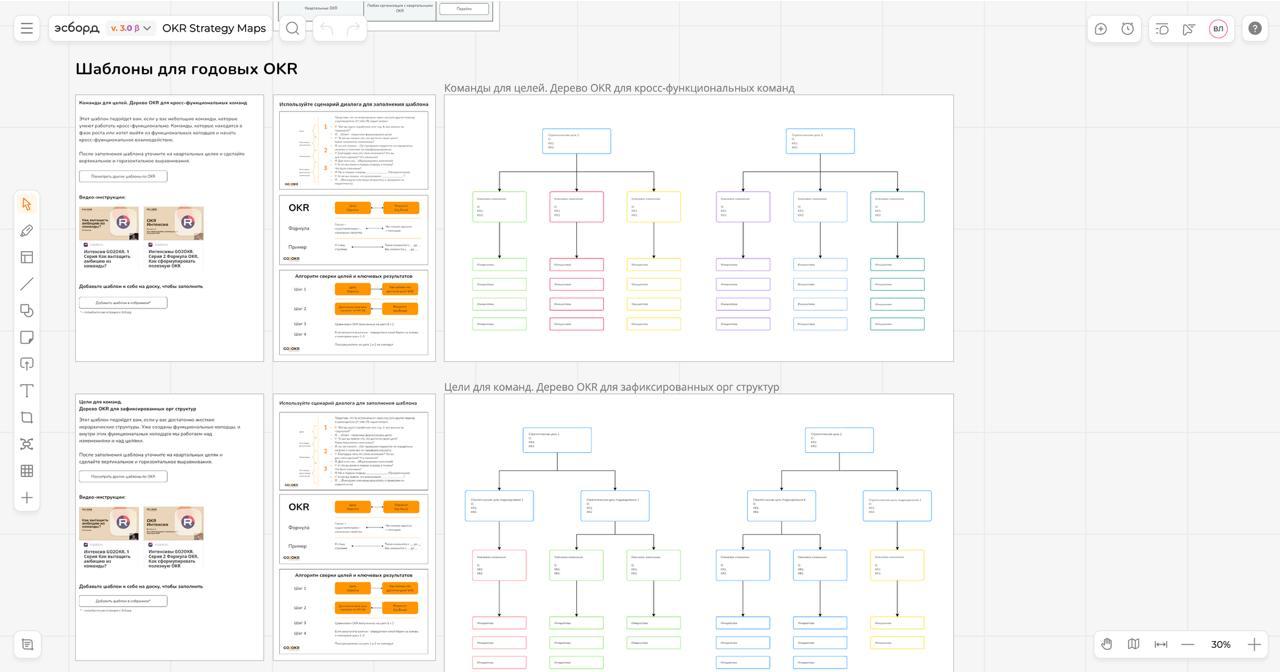Open the hamburger main menu

[x=27, y=29]
